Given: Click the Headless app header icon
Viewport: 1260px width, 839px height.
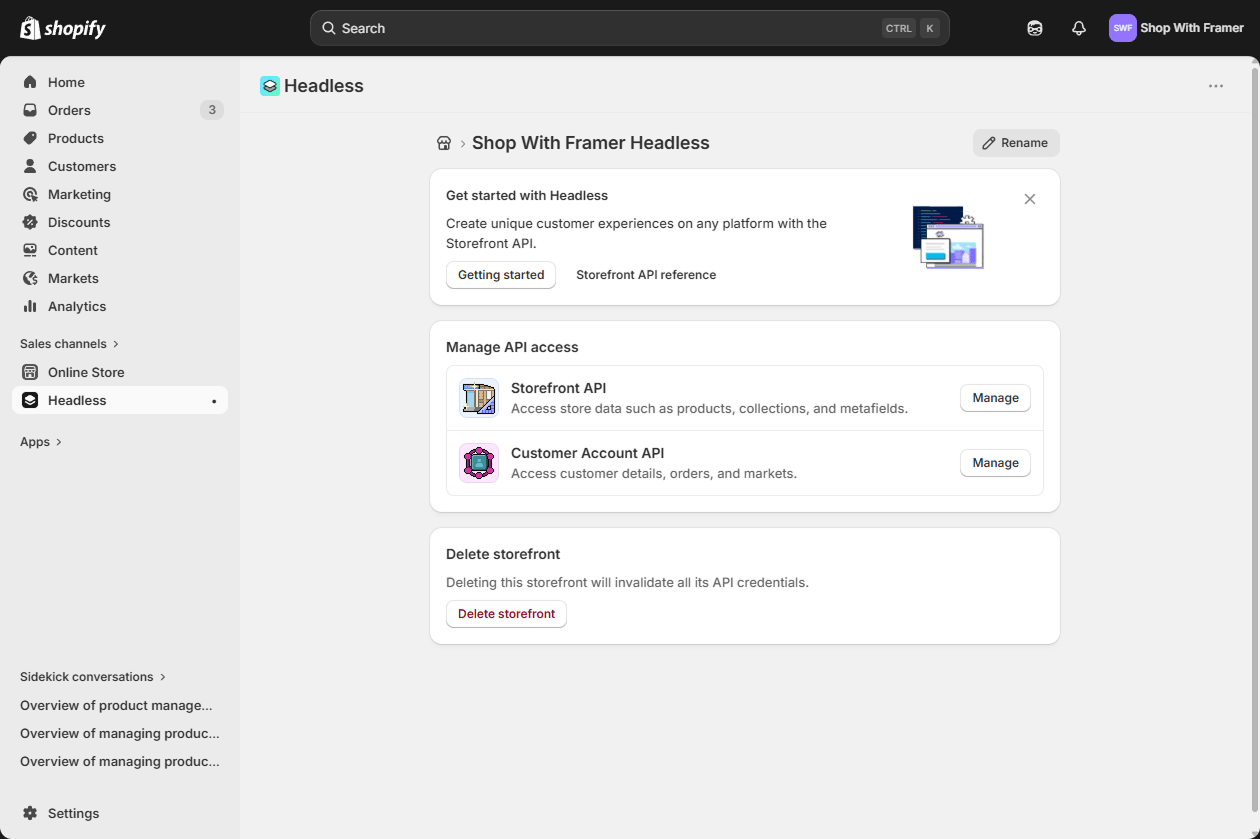Looking at the screenshot, I should pos(270,86).
